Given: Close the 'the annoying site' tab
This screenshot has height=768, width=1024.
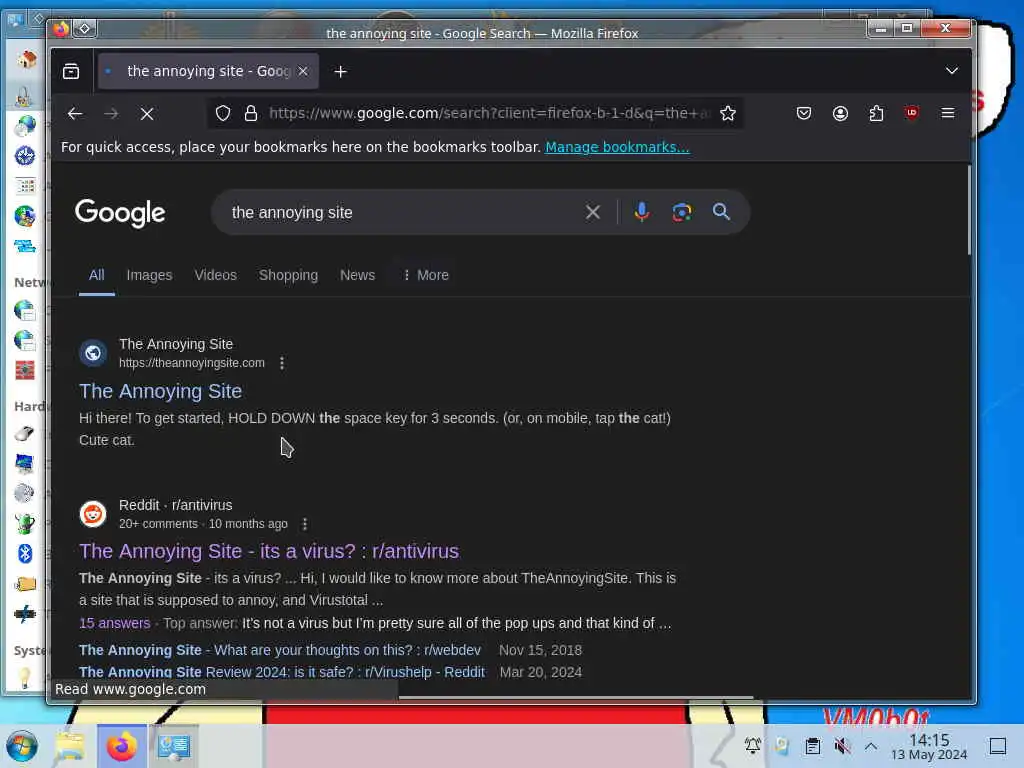Looking at the screenshot, I should [x=303, y=71].
